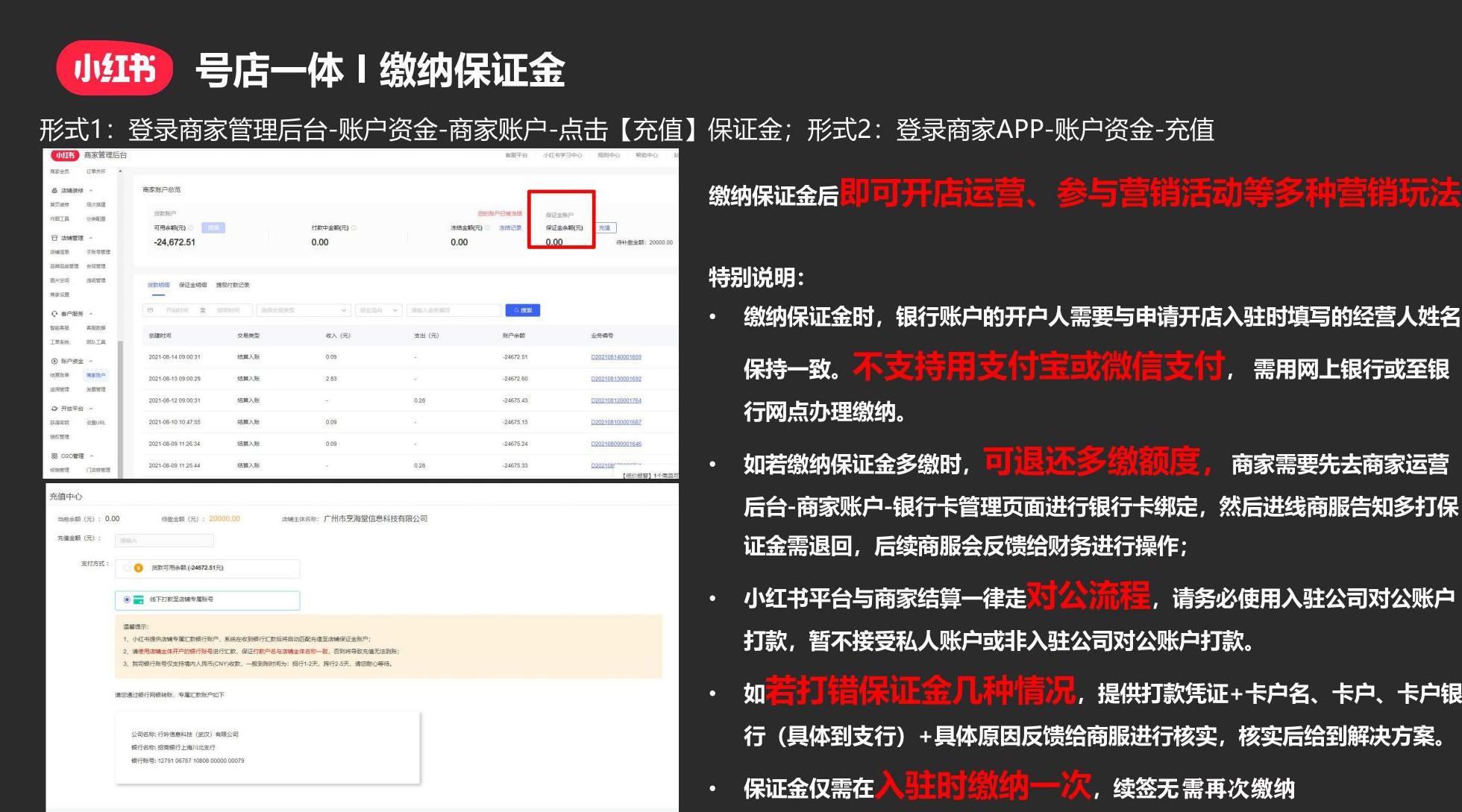Open the 资金流向 dropdown
The height and width of the screenshot is (812, 1462).
point(379,310)
